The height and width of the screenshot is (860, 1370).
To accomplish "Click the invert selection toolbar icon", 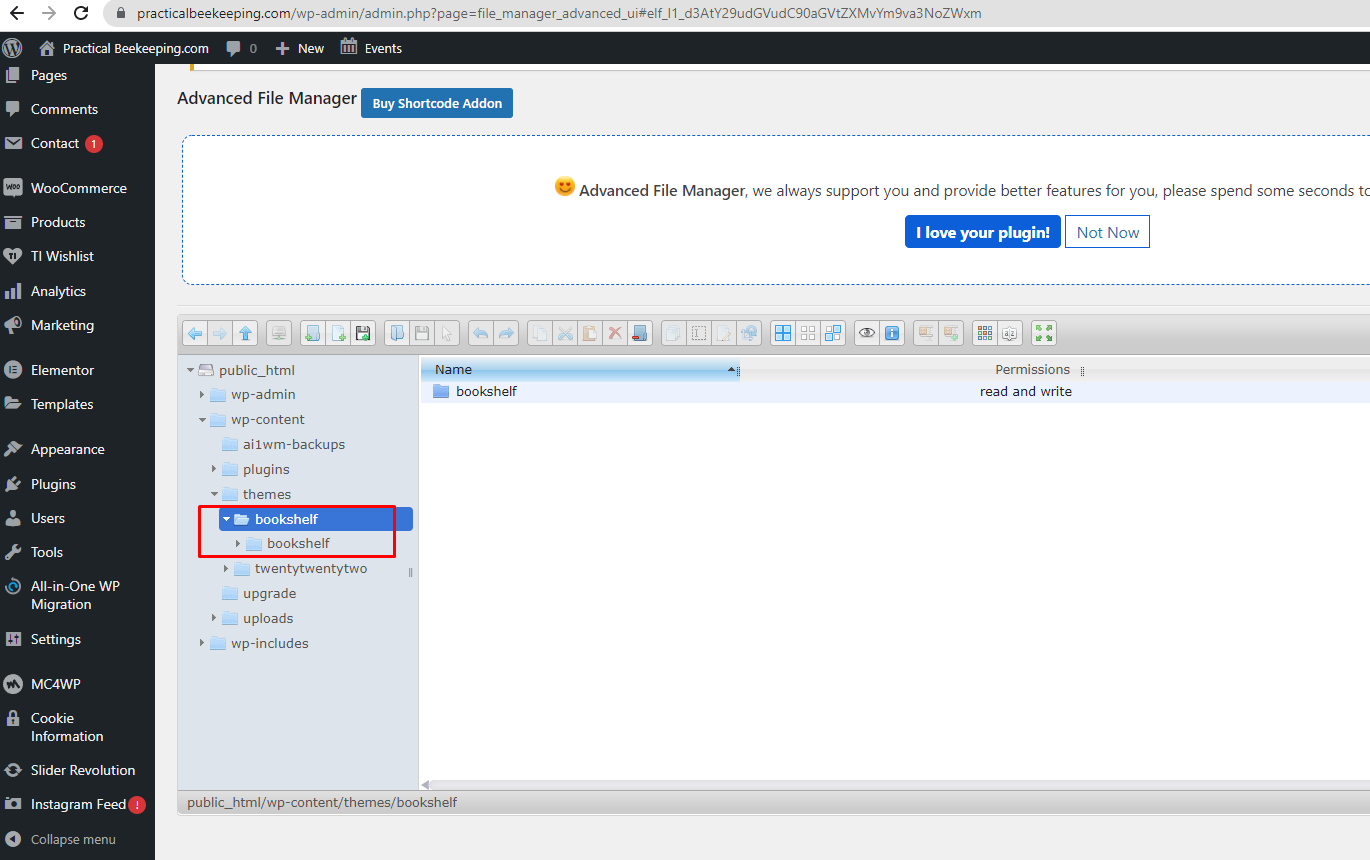I will tap(833, 333).
